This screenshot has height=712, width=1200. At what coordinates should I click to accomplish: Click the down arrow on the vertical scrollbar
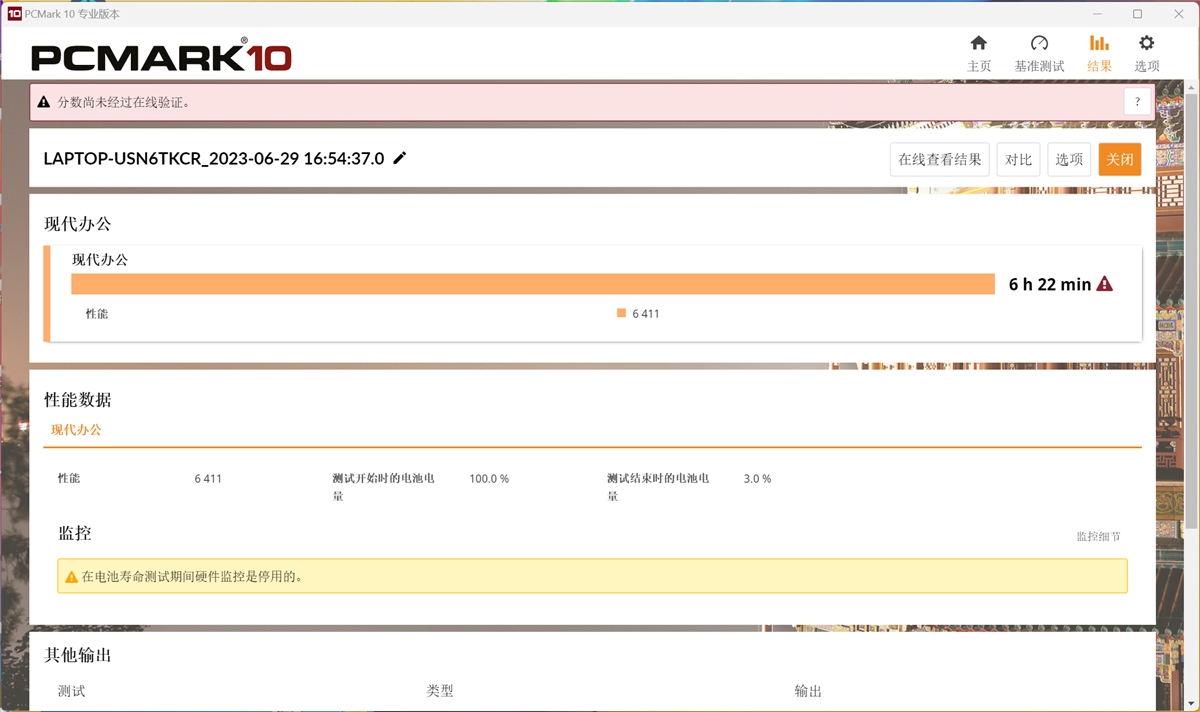[x=1189, y=701]
